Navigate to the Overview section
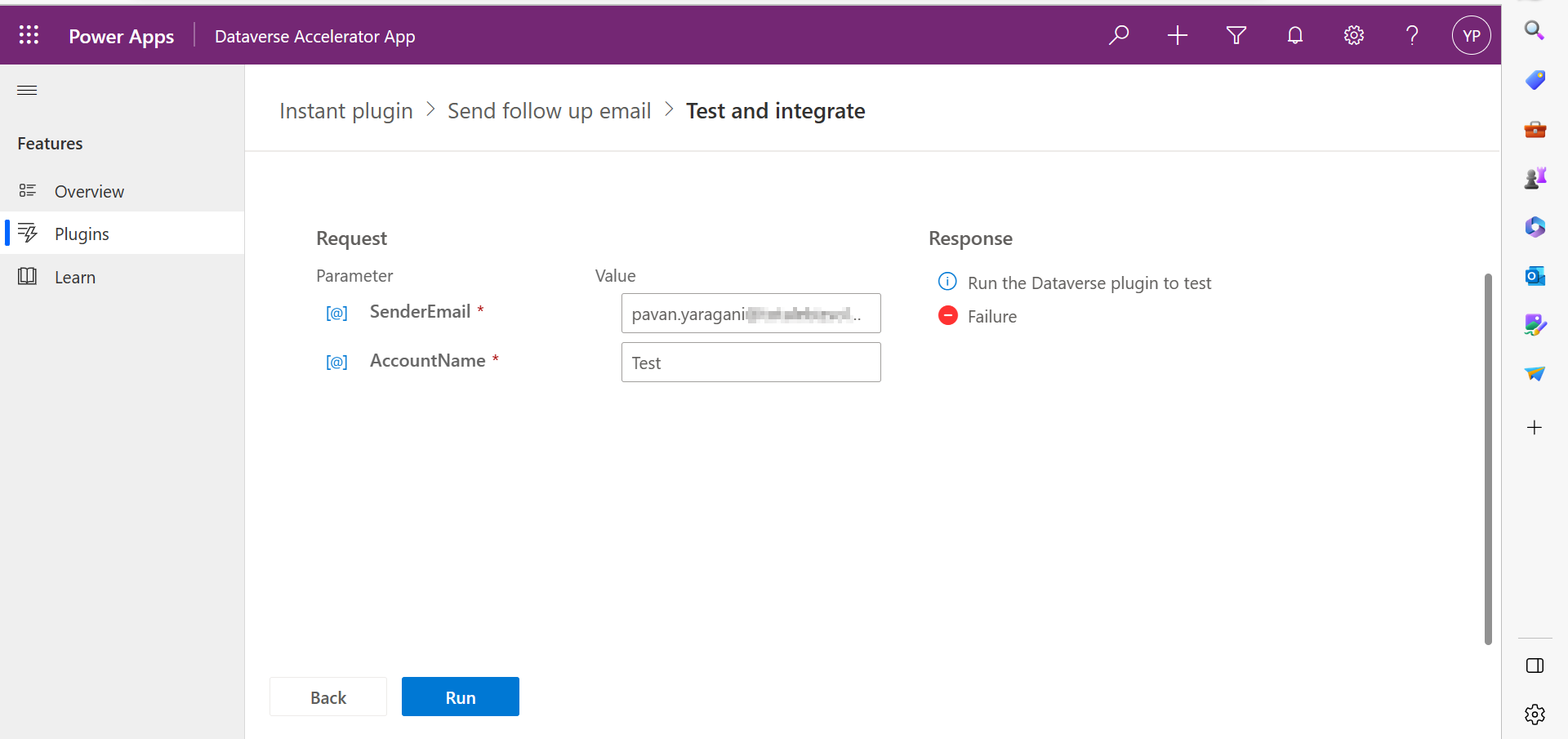The image size is (1568, 739). (89, 191)
